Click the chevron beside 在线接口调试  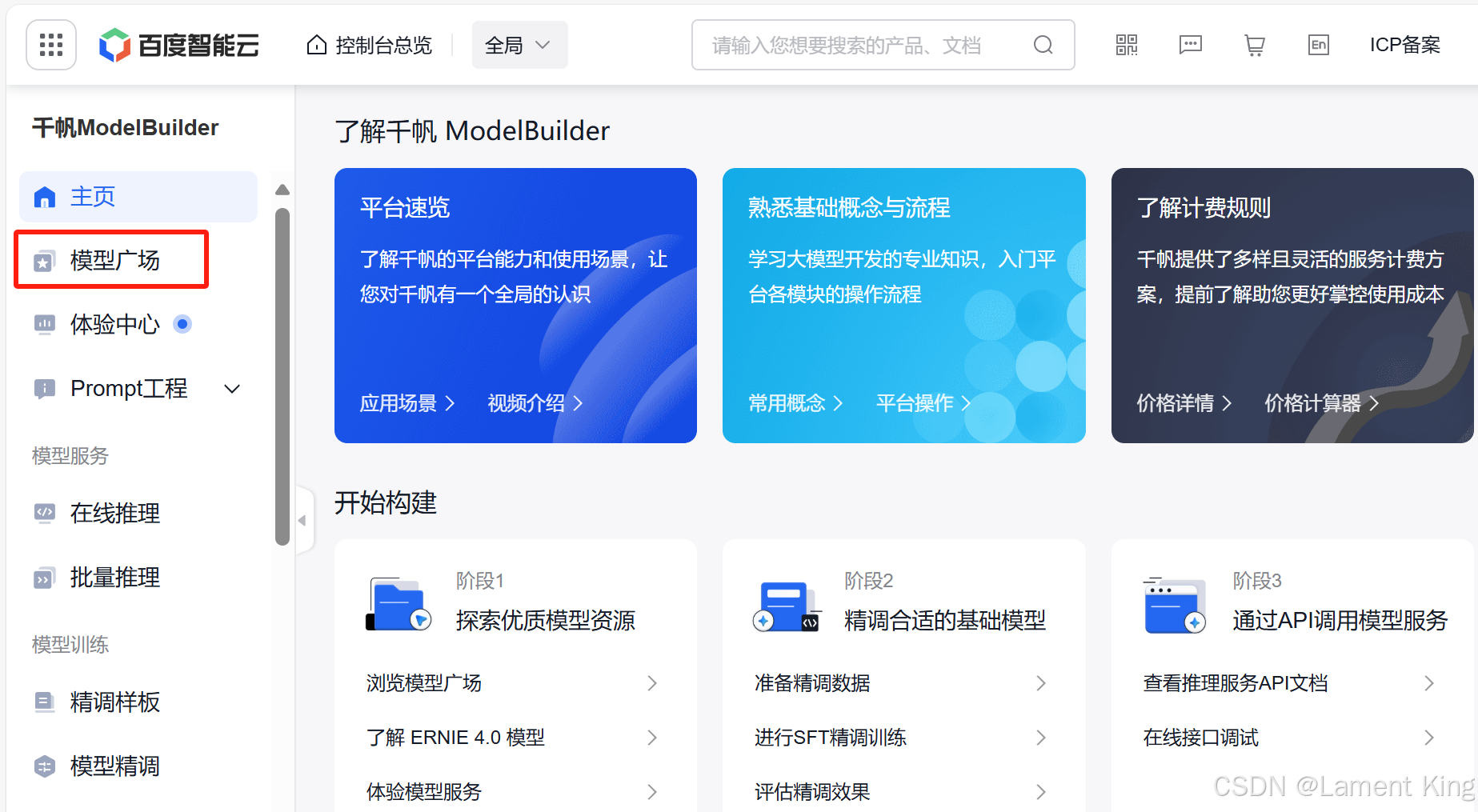[1429, 737]
